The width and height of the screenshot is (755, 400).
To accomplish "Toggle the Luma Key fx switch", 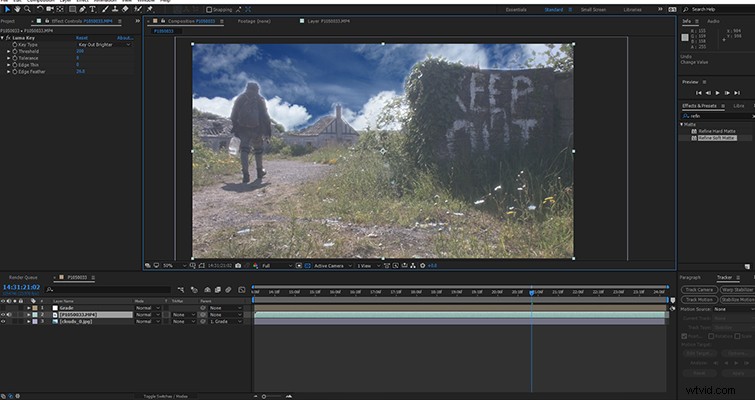I will [8, 38].
